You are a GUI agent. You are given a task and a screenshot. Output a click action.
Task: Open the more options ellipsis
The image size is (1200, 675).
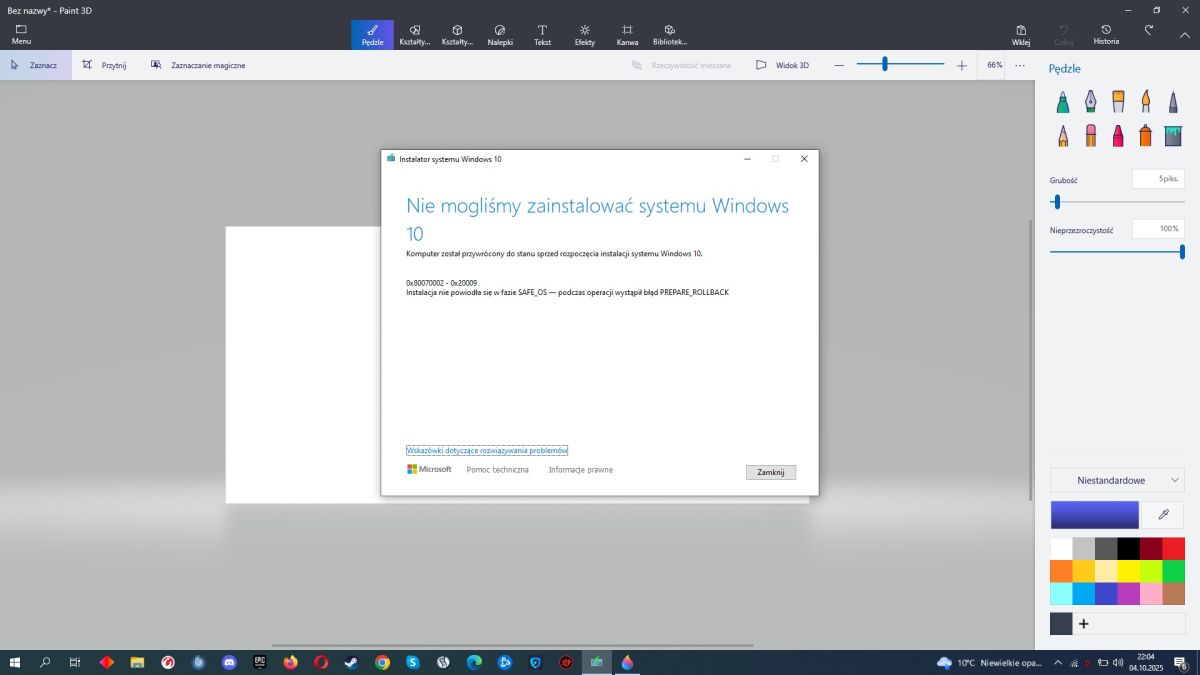(x=1020, y=65)
